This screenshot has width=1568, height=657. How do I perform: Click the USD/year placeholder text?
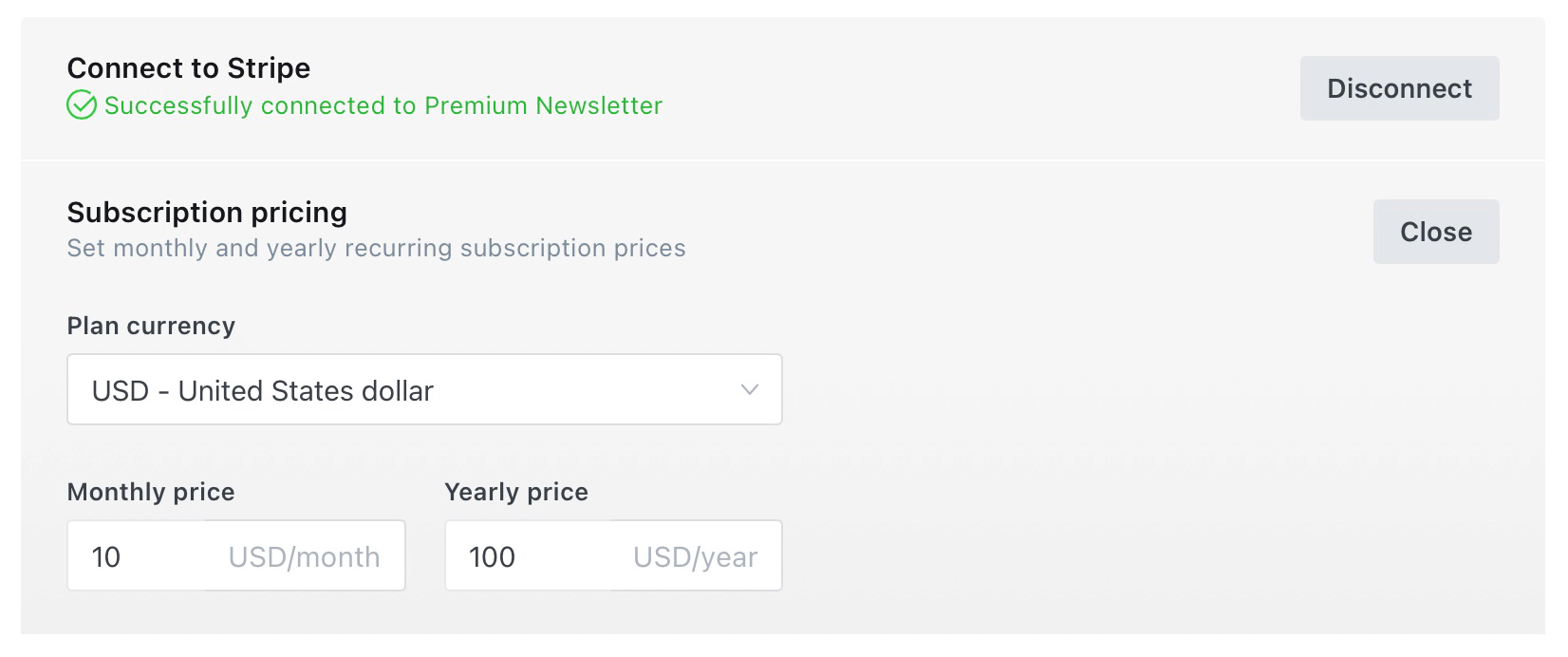point(694,555)
